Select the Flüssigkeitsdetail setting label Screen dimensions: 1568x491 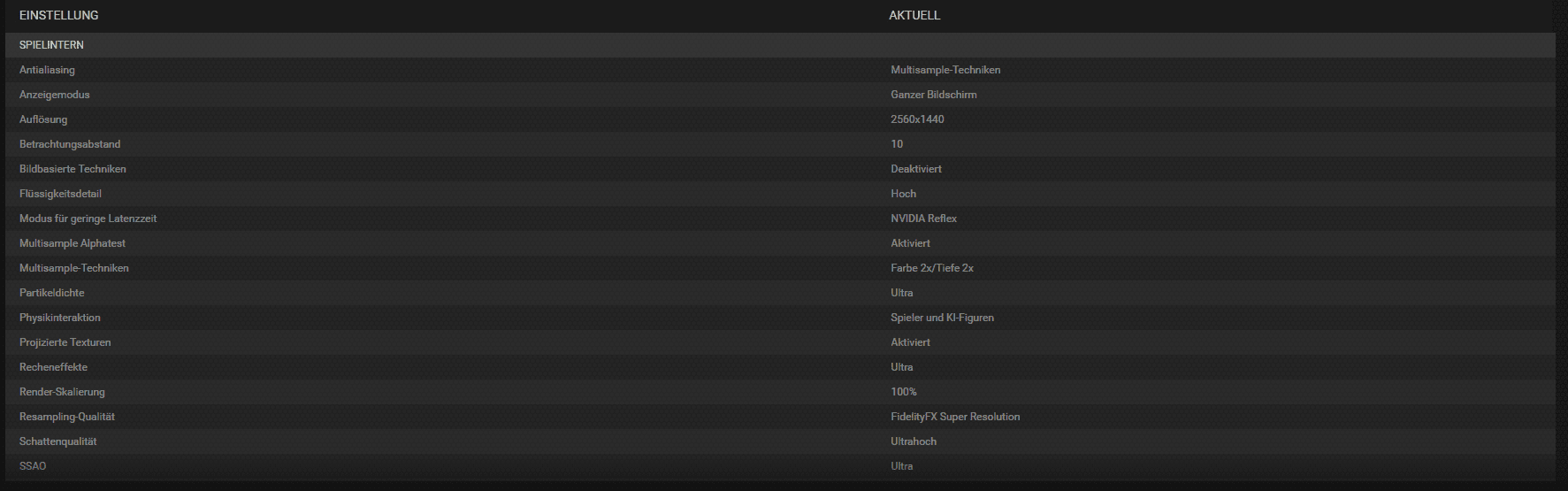(x=60, y=194)
